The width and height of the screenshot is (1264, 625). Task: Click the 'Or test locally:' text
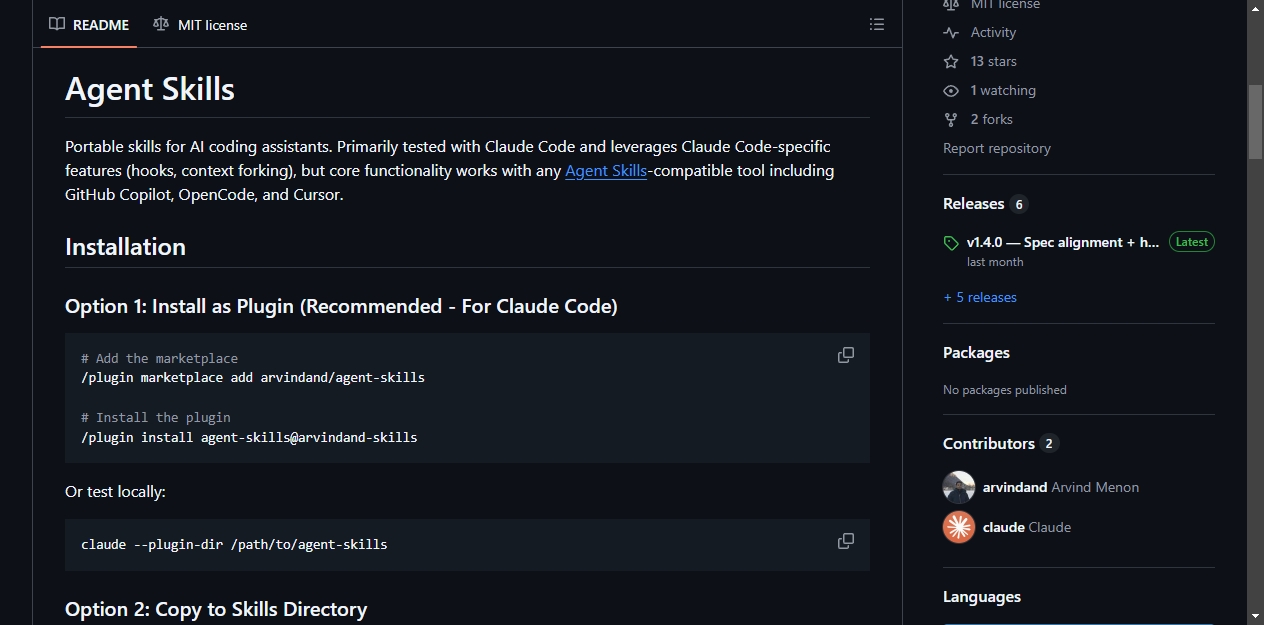(115, 492)
